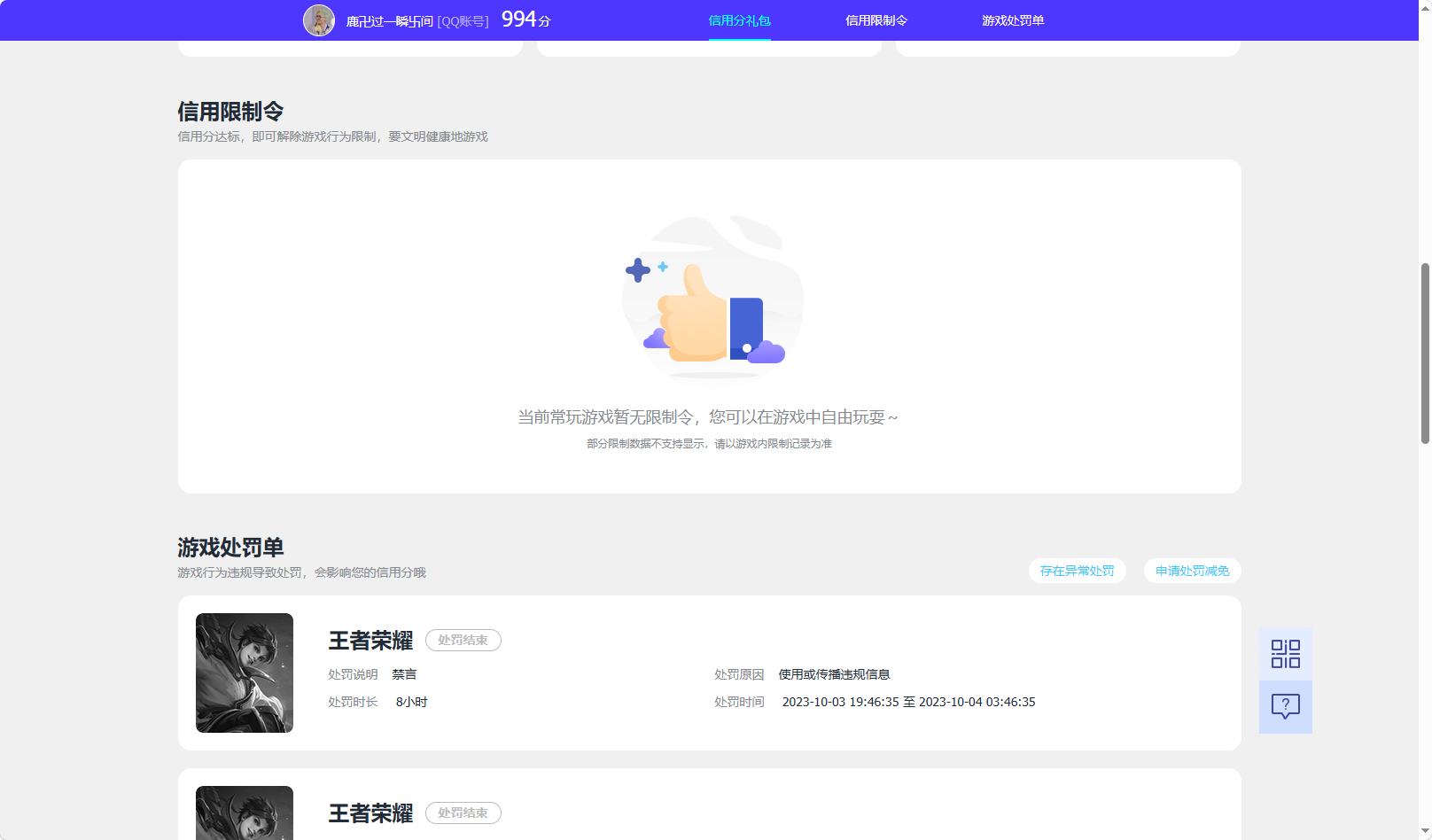Select the 信用分礼包 tab
This screenshot has width=1432, height=840.
coord(739,19)
